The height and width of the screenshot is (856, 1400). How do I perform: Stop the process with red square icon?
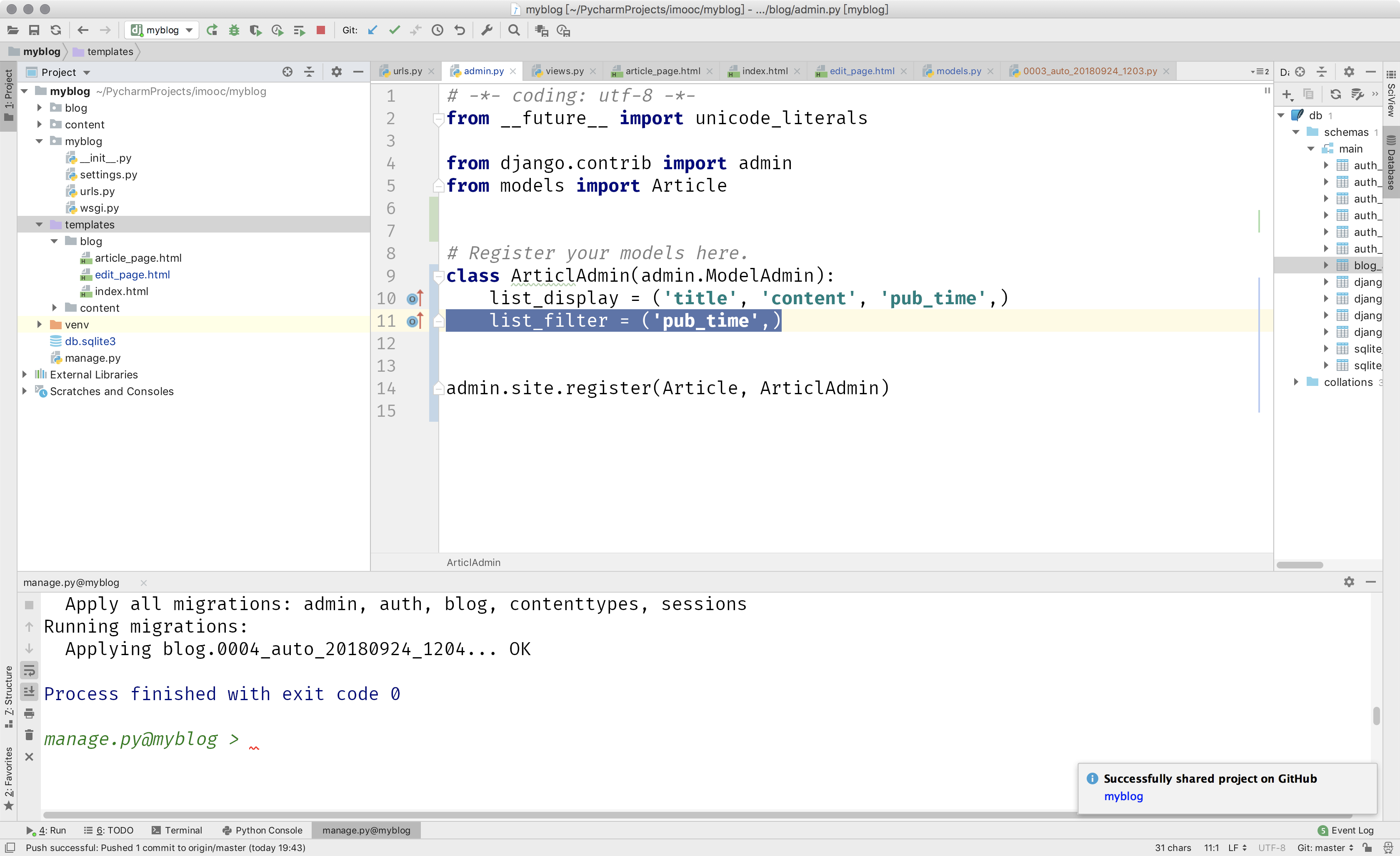point(320,30)
